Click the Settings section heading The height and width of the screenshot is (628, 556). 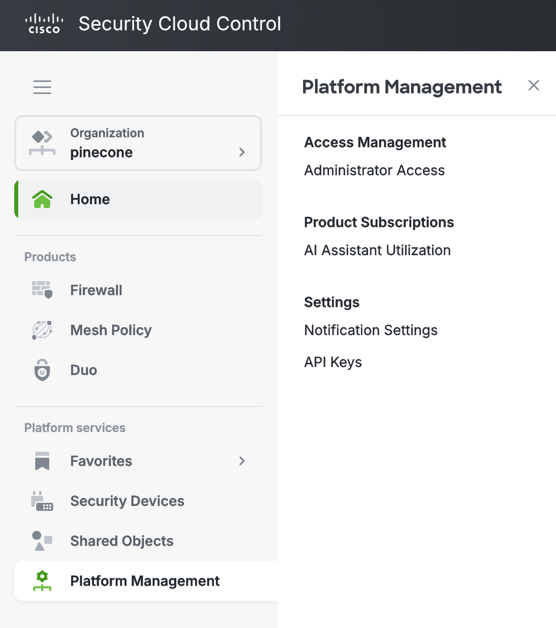332,302
